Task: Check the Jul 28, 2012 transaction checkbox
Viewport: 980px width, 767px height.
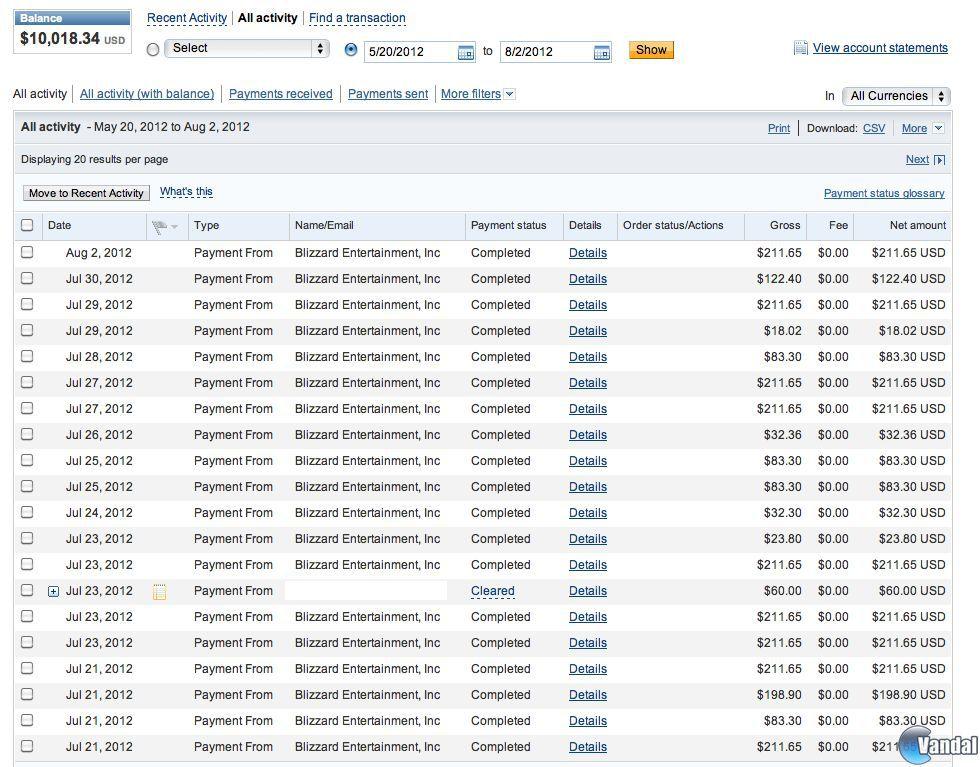Action: coord(27,356)
